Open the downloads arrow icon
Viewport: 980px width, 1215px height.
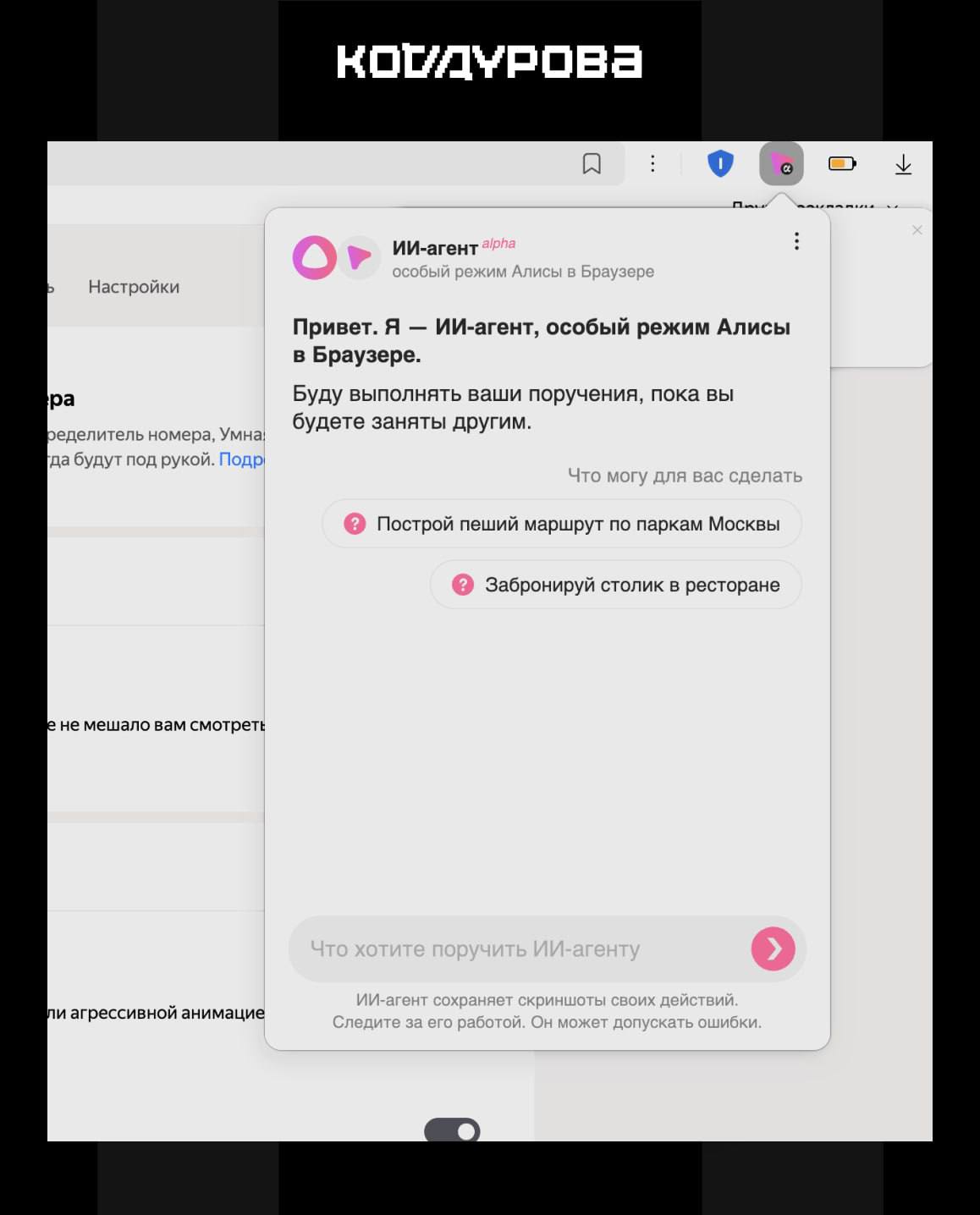(903, 164)
